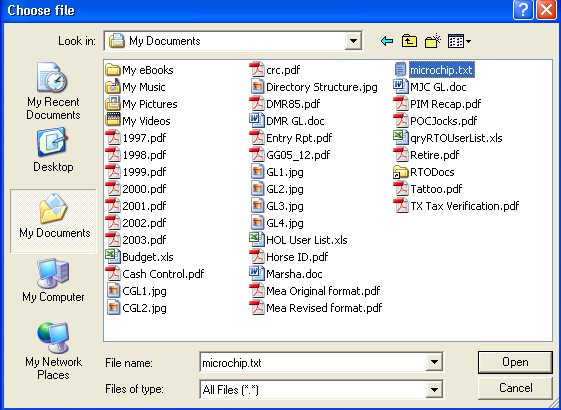Select the Marsha.doc Word document
Screen dimensions: 561x410
click(x=286, y=274)
